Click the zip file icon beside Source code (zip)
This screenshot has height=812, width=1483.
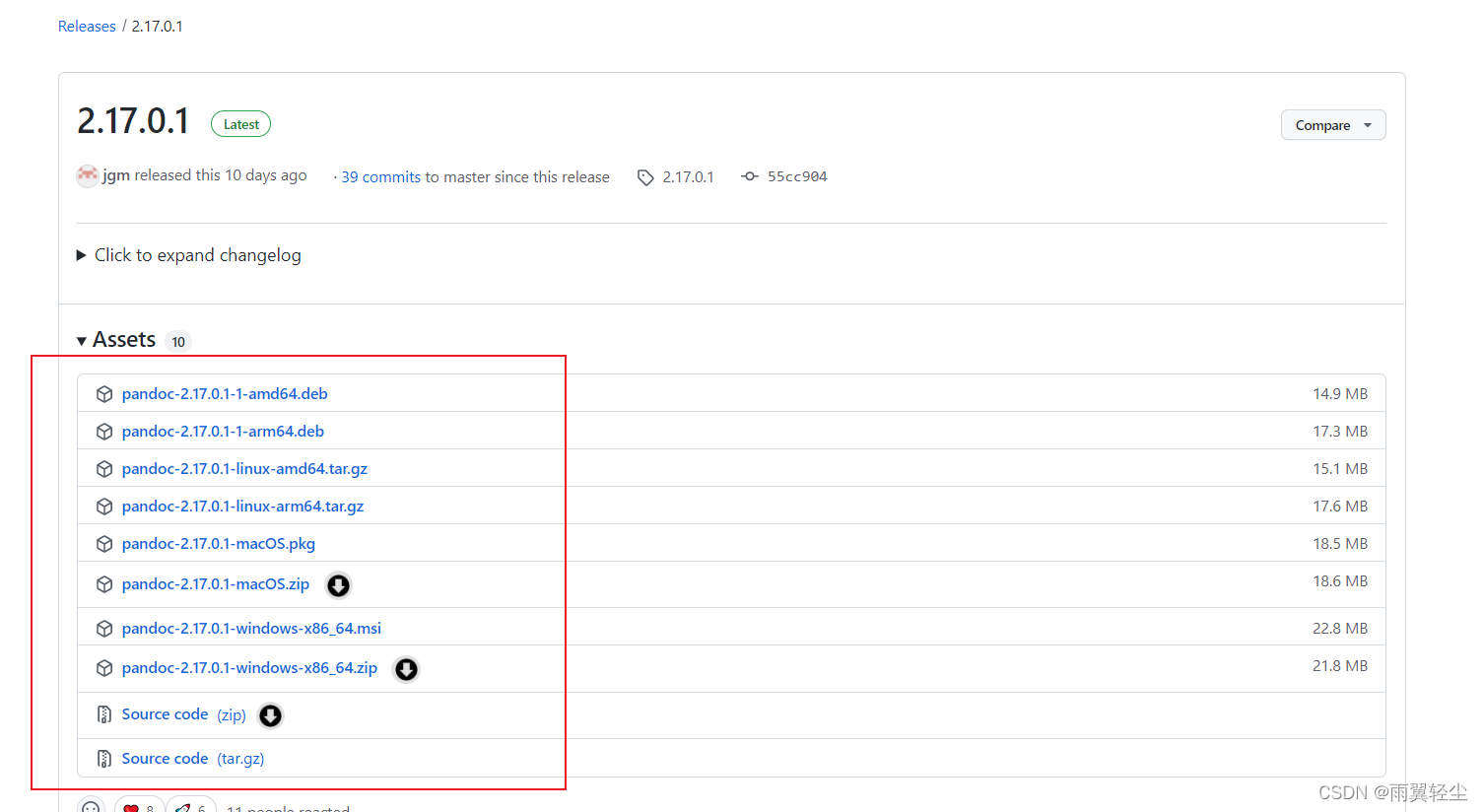coord(104,714)
